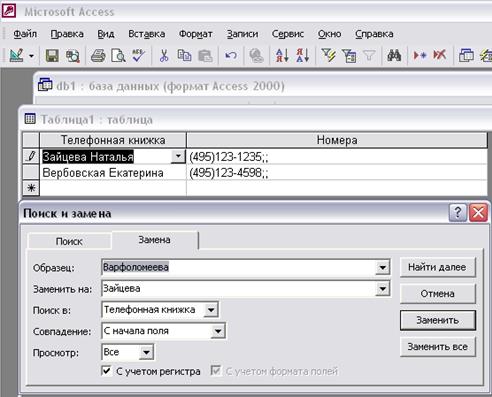The height and width of the screenshot is (397, 492).
Task: Select the Телефонная книжка column header
Action: pyautogui.click(x=113, y=140)
